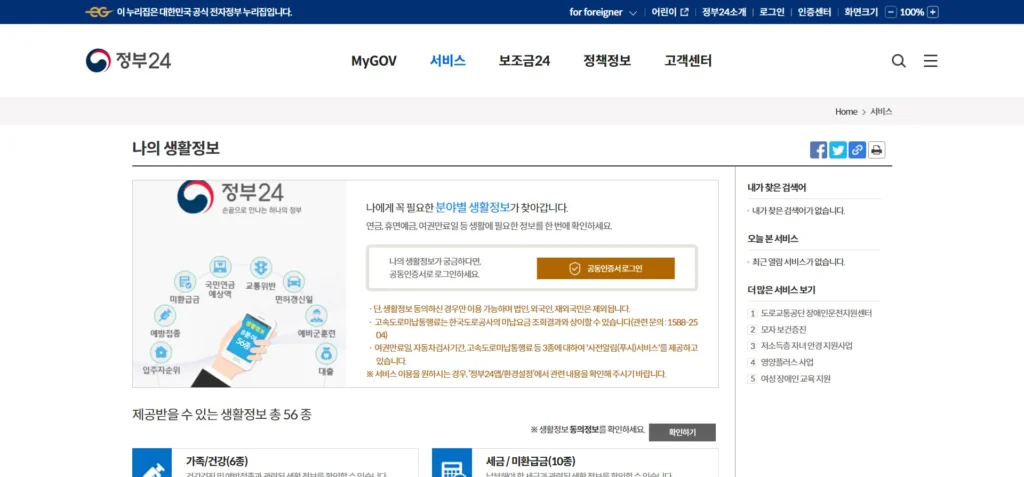Click the 100% zoom level text
Image resolution: width=1024 pixels, height=477 pixels.
tap(912, 12)
